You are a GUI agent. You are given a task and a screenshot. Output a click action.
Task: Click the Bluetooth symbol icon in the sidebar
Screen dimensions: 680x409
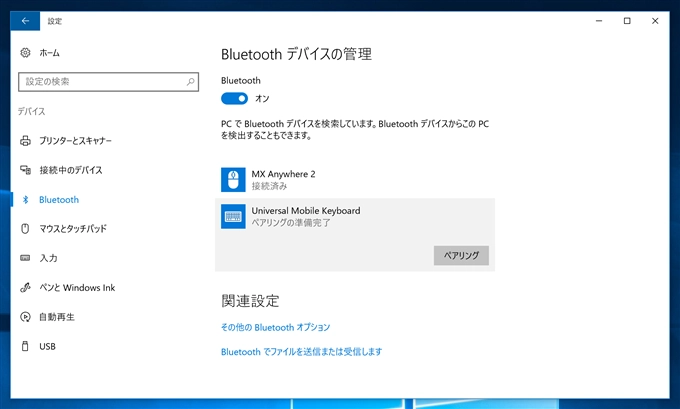click(x=25, y=200)
